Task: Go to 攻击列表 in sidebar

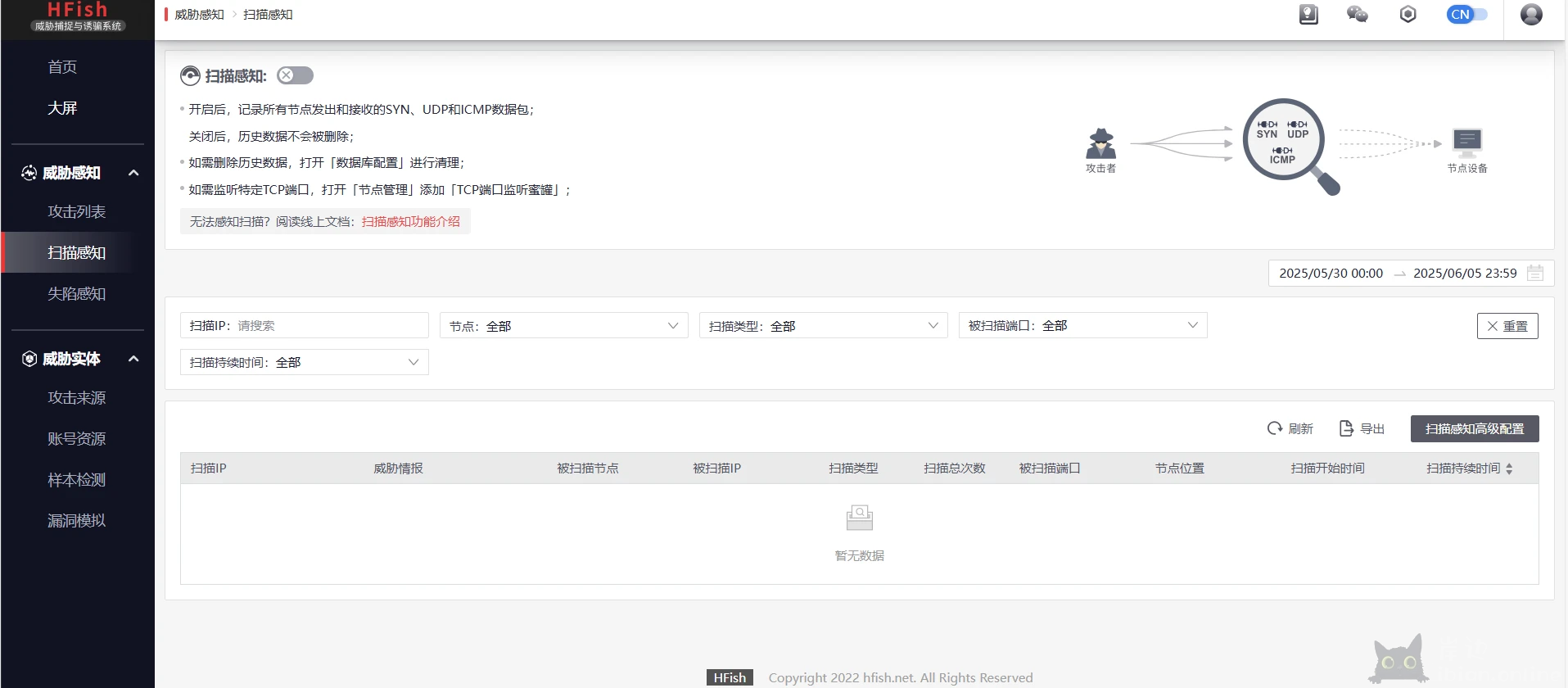Action: [x=77, y=212]
